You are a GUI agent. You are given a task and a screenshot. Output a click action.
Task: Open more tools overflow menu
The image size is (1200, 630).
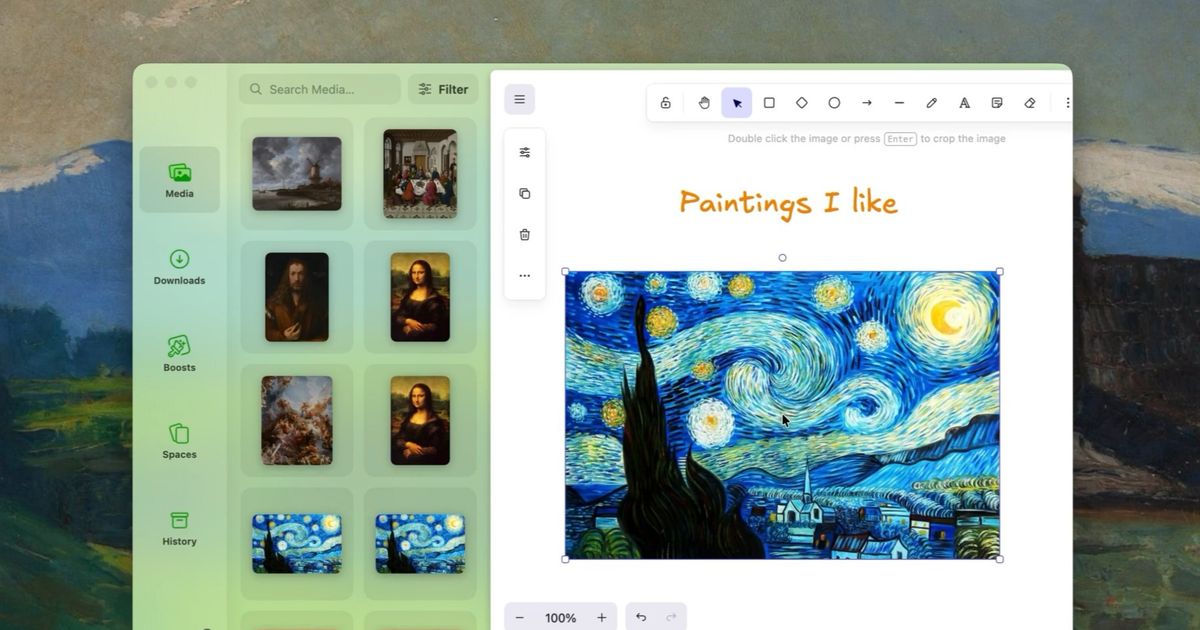[1067, 103]
